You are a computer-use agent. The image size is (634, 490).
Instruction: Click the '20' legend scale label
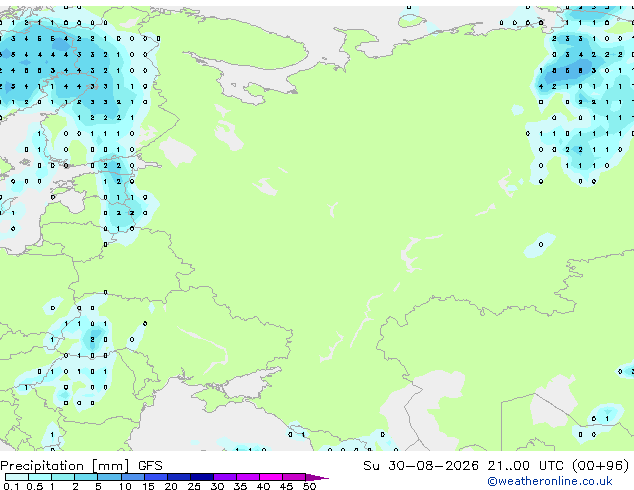[171, 486]
